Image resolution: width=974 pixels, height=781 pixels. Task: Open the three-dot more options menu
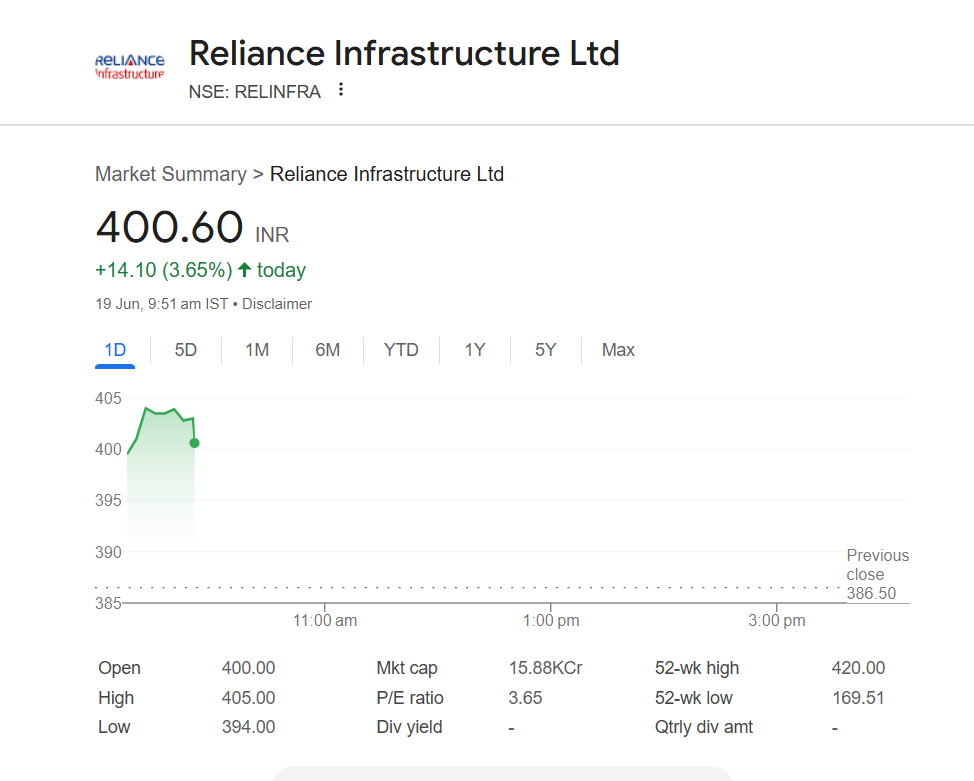pyautogui.click(x=341, y=90)
